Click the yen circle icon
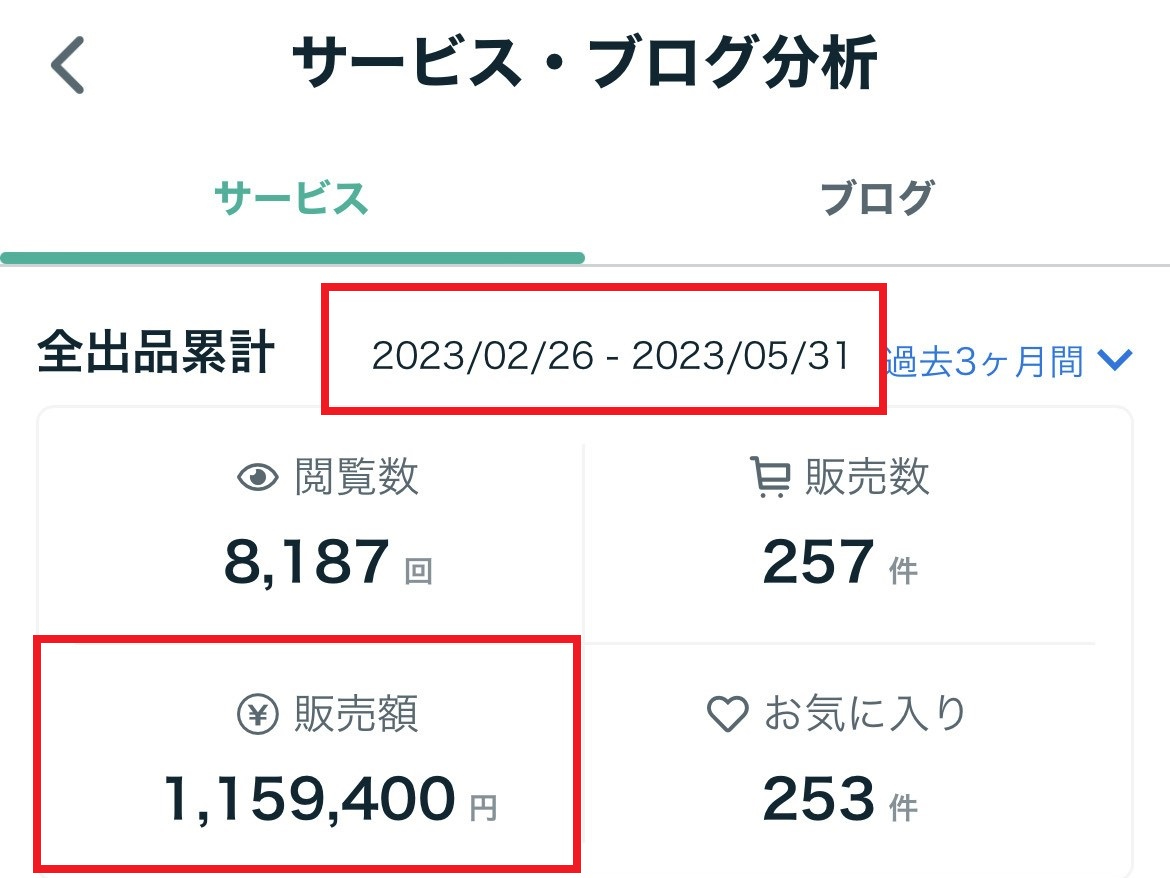This screenshot has height=878, width=1170. click(x=257, y=714)
